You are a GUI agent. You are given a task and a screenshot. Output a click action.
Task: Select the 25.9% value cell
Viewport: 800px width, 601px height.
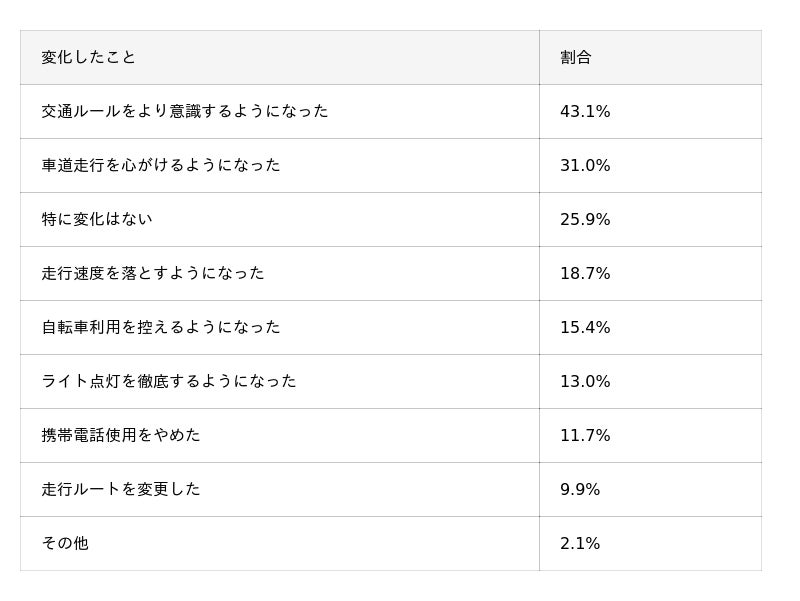tap(651, 219)
